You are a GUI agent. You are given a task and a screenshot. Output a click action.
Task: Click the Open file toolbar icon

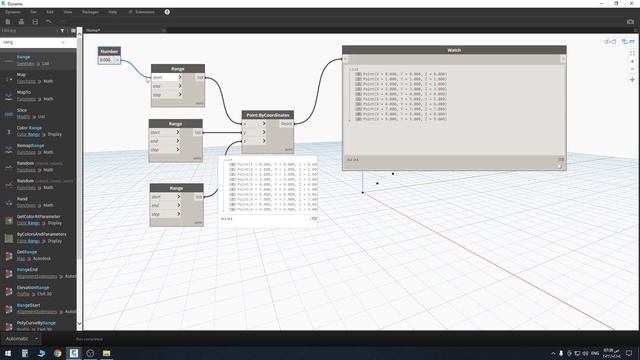pos(21,22)
